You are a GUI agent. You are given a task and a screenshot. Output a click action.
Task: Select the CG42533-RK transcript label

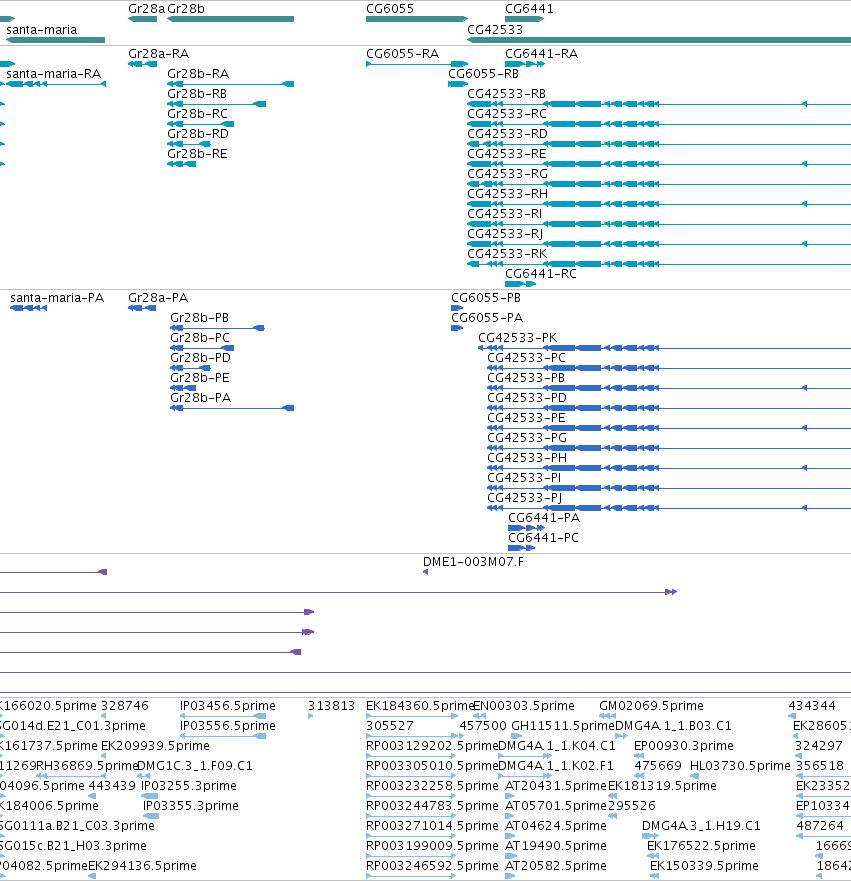507,254
